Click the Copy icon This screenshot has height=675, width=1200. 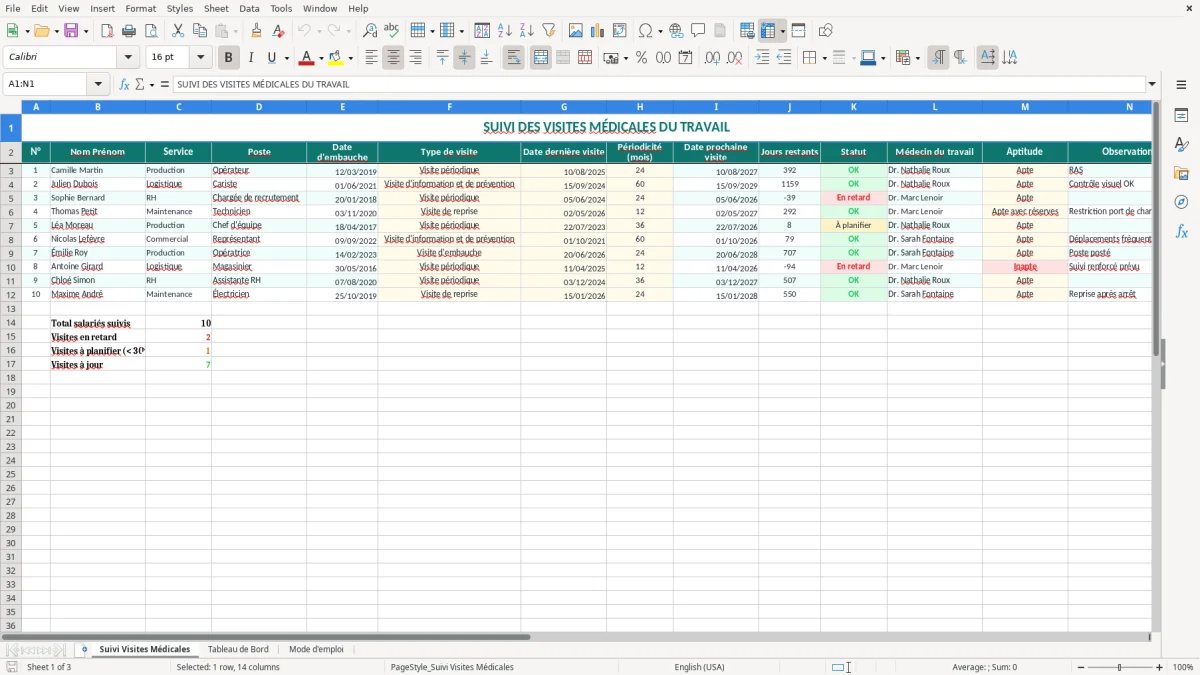tap(200, 31)
